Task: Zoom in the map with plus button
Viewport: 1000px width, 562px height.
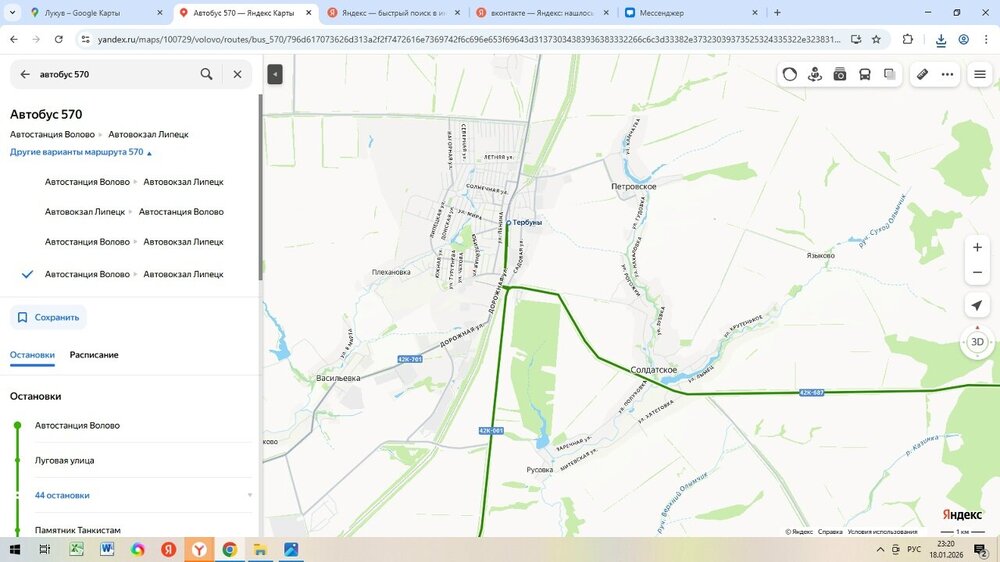Action: tap(977, 247)
